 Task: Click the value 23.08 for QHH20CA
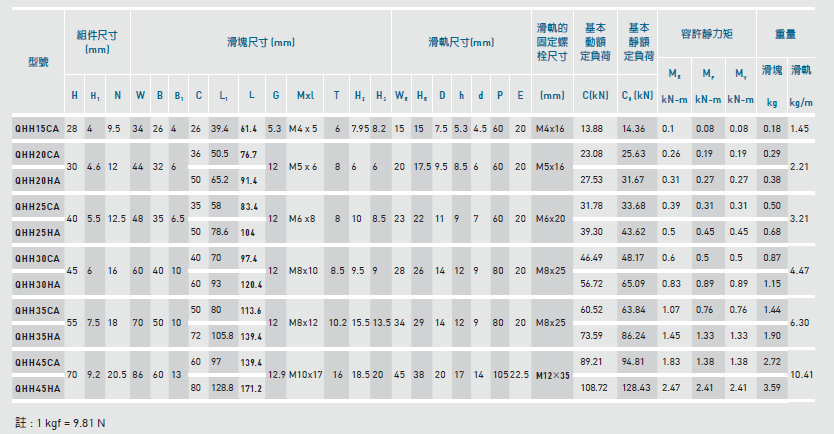click(x=591, y=154)
